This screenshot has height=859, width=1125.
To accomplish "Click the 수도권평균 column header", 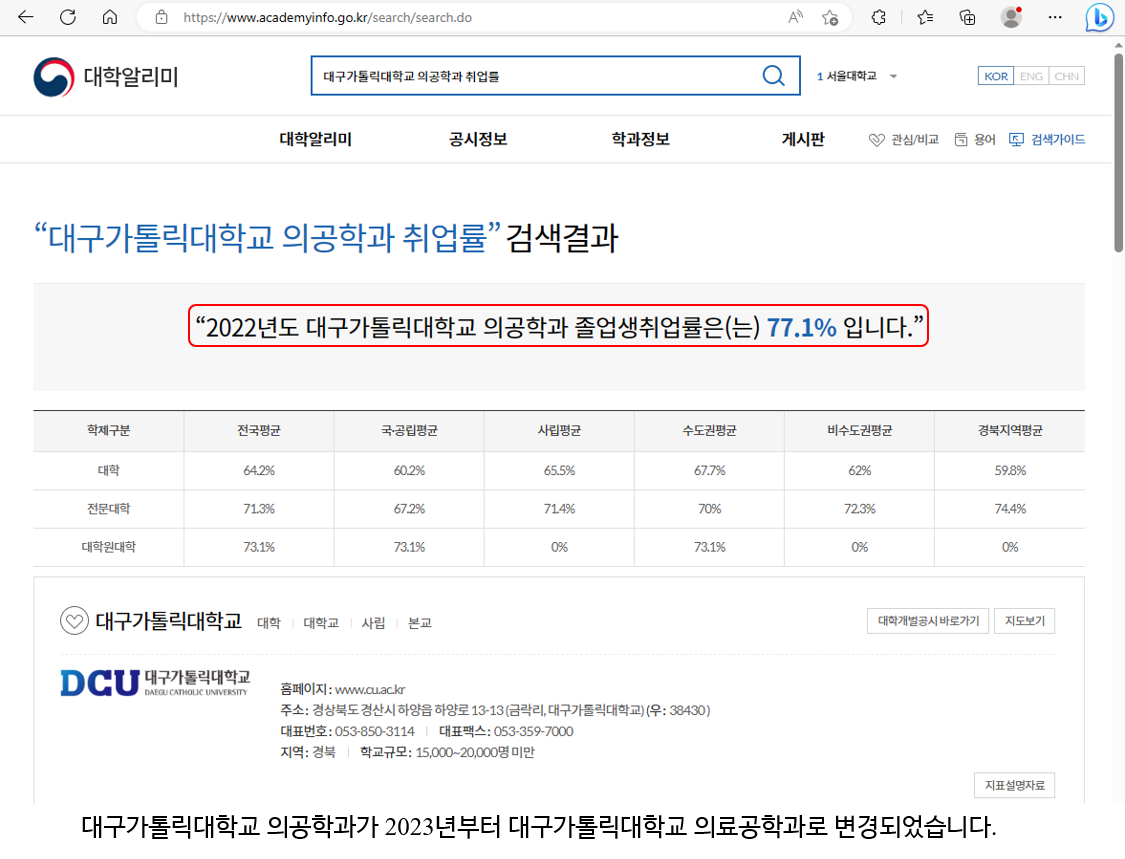I will 710,431.
